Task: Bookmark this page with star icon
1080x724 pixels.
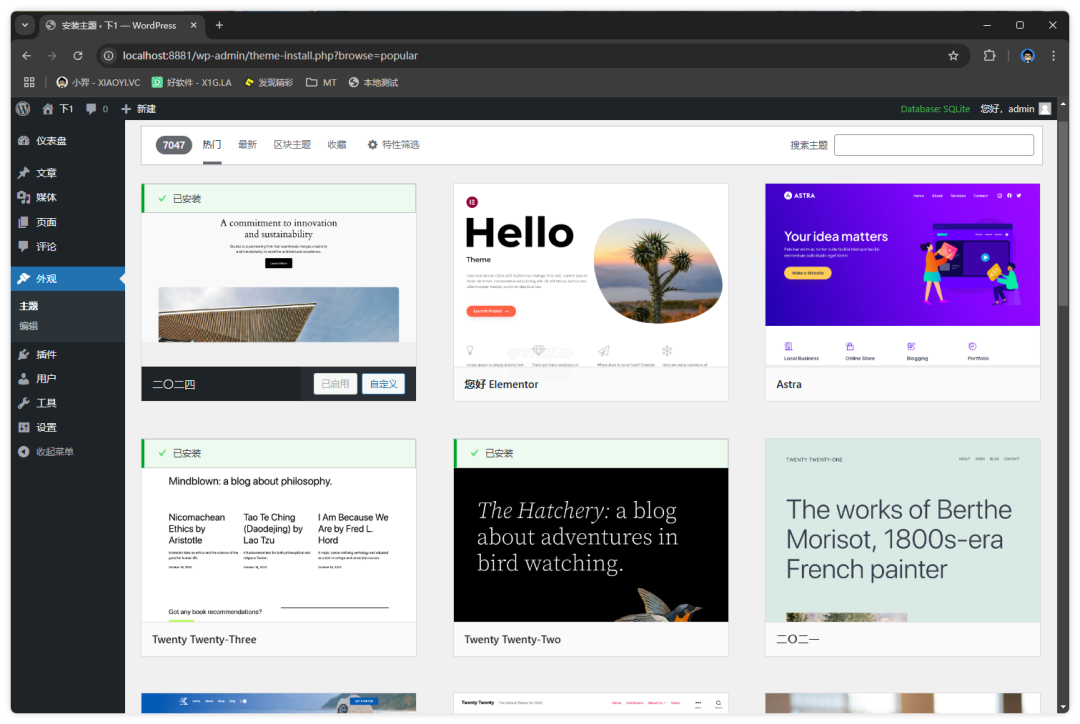Action: 953,56
